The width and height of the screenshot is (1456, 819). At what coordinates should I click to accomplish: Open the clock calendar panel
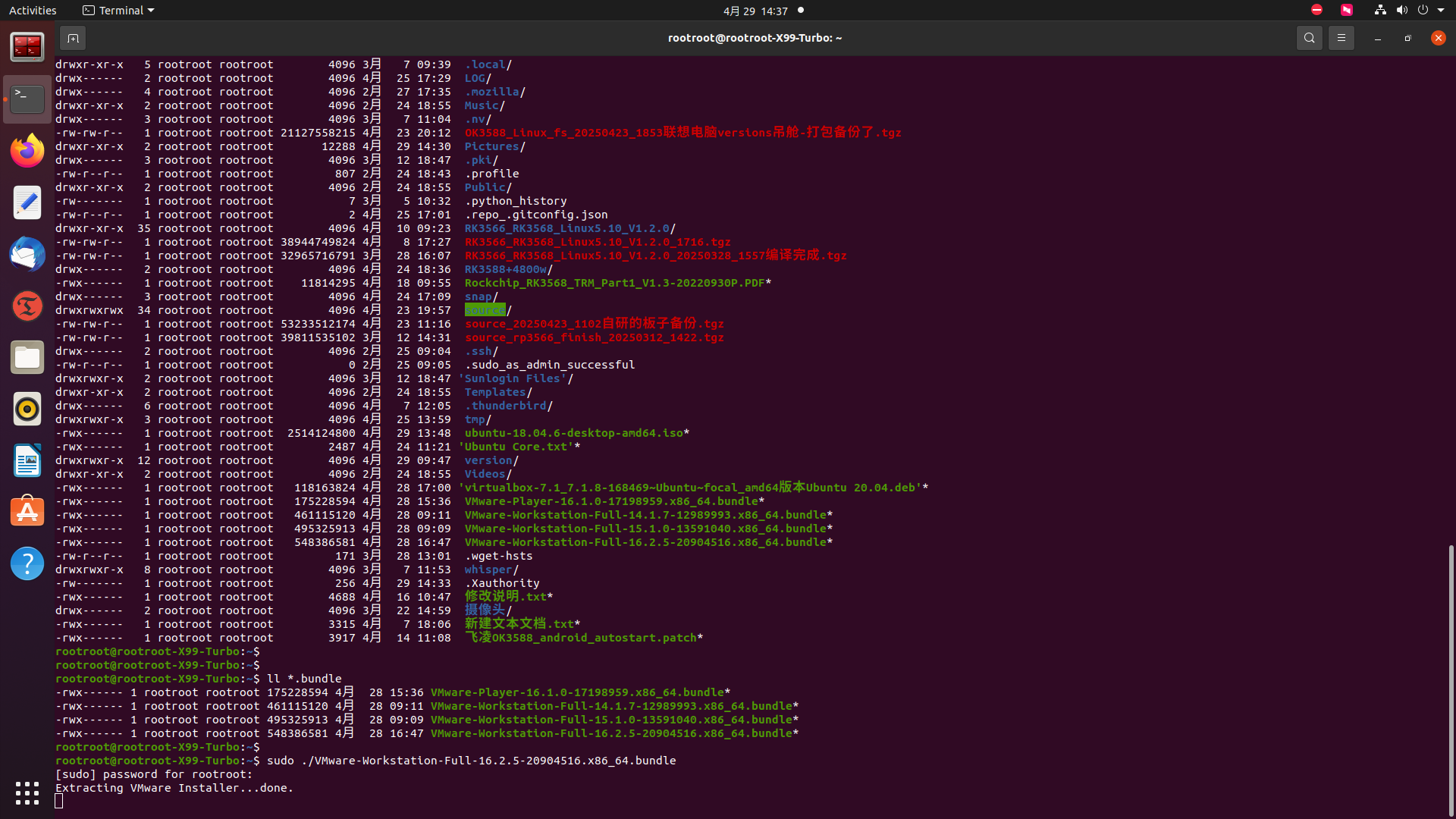[x=755, y=11]
